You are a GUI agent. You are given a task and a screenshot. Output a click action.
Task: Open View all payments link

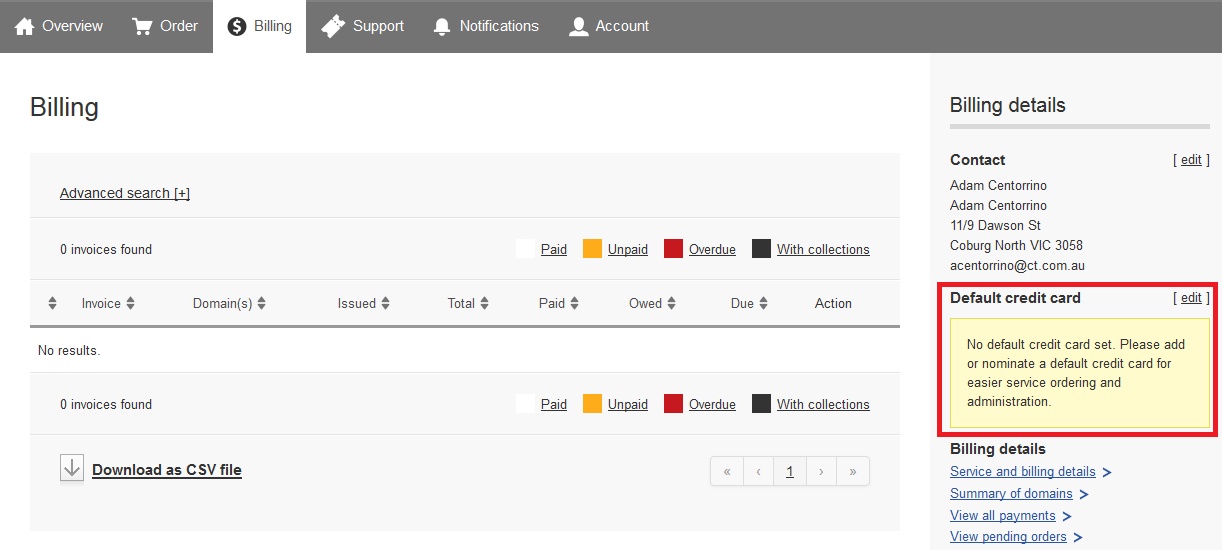click(x=1003, y=515)
